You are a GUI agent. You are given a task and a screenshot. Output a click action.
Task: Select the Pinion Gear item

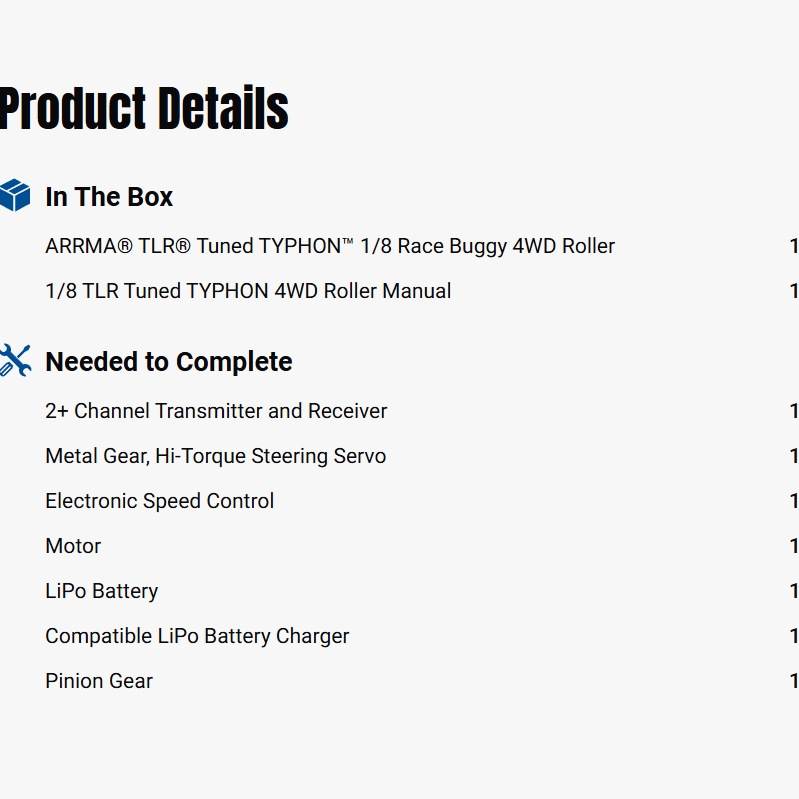[99, 681]
